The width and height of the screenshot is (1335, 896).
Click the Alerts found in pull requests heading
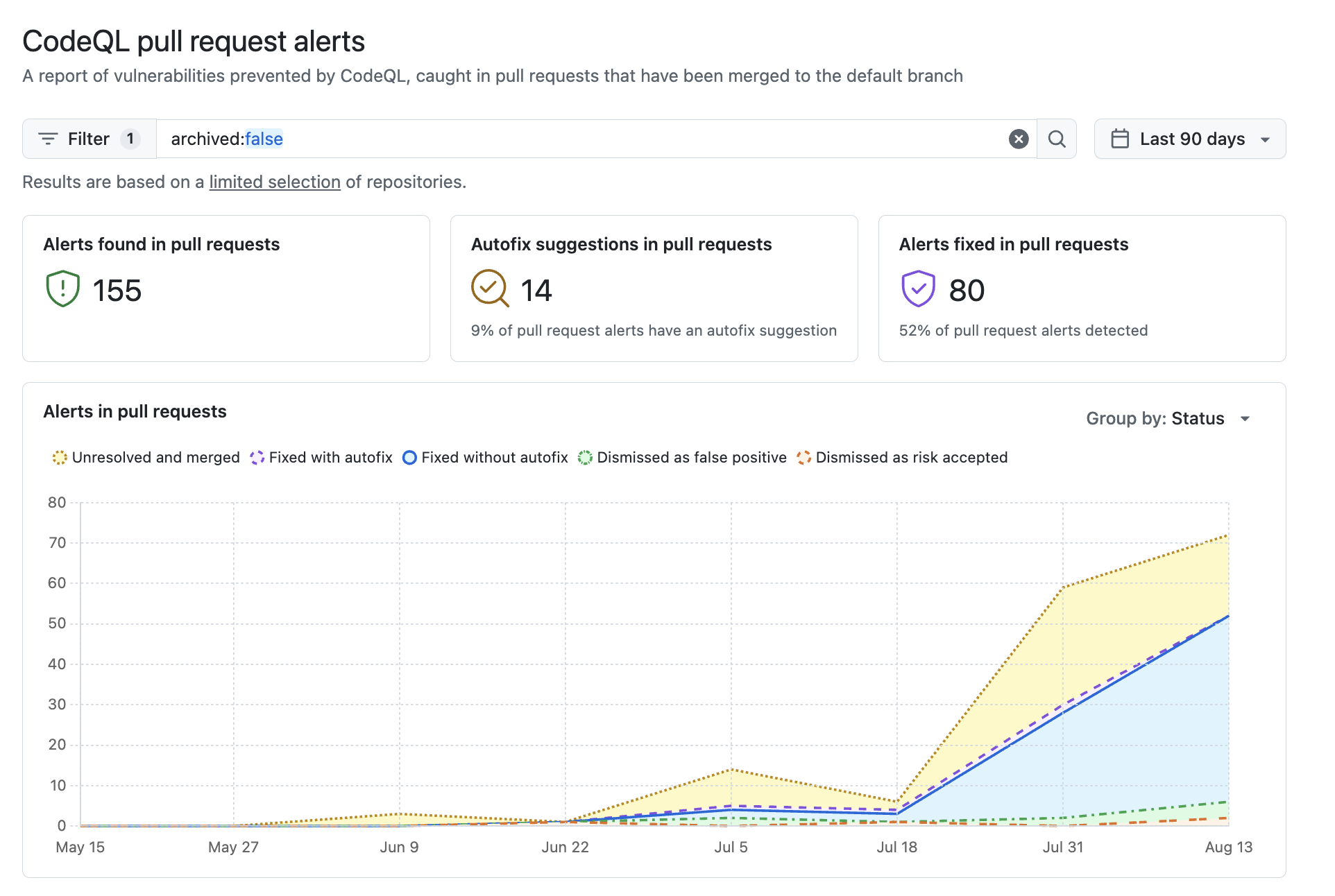[x=161, y=244]
